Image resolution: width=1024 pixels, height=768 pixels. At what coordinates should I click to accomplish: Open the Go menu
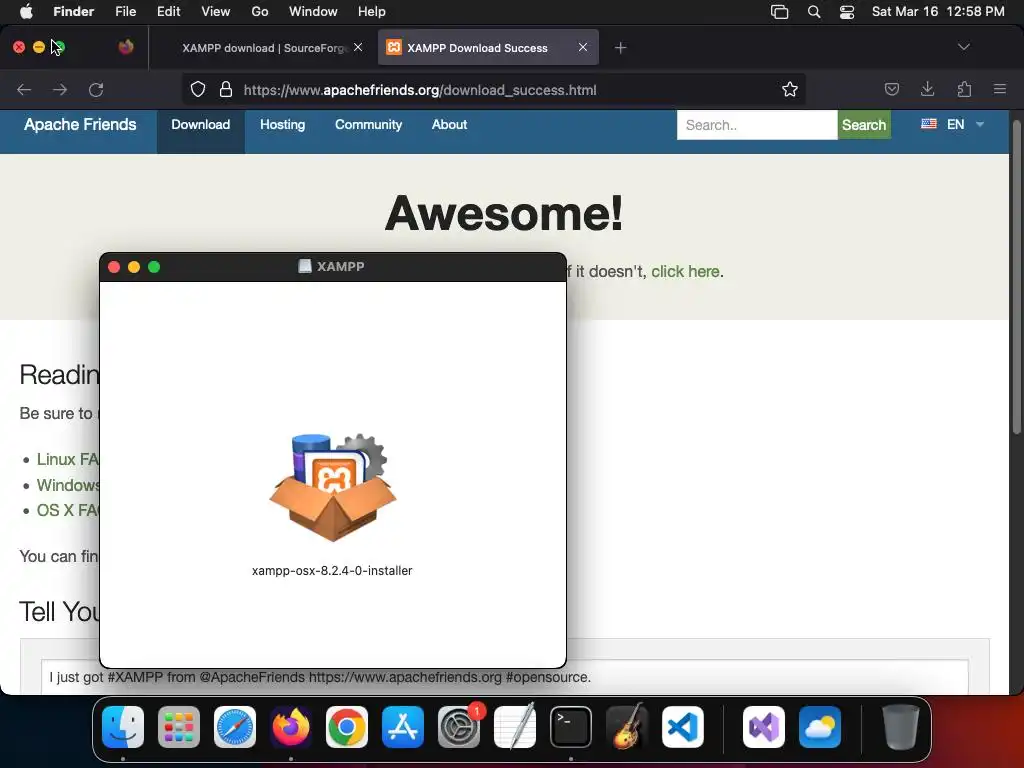point(260,12)
